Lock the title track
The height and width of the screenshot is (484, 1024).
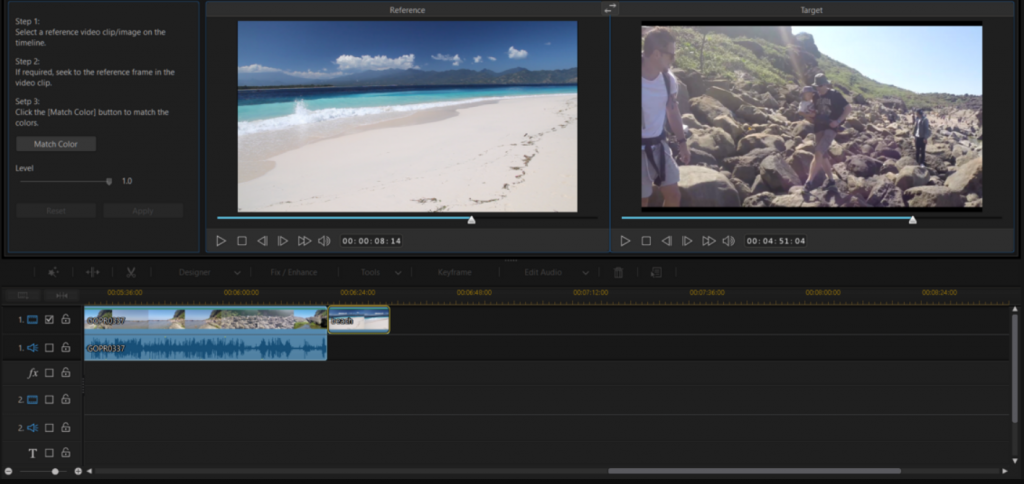tap(65, 453)
